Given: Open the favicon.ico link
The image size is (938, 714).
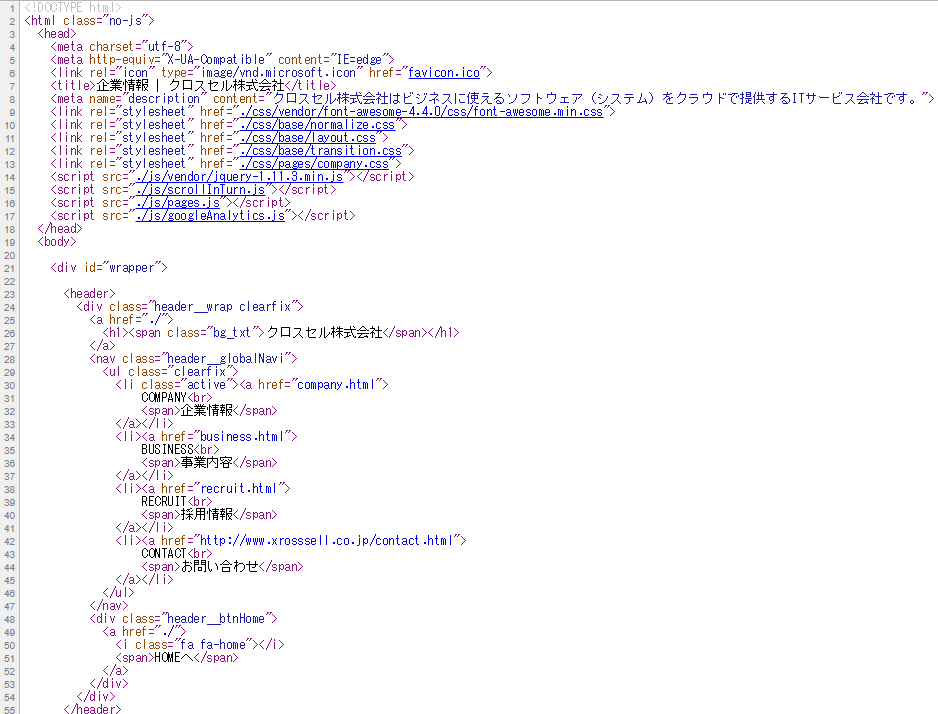Looking at the screenshot, I should (x=444, y=73).
